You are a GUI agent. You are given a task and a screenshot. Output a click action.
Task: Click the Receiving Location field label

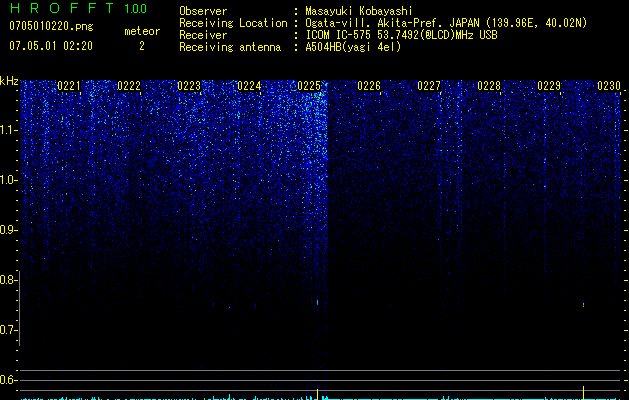pyautogui.click(x=233, y=23)
